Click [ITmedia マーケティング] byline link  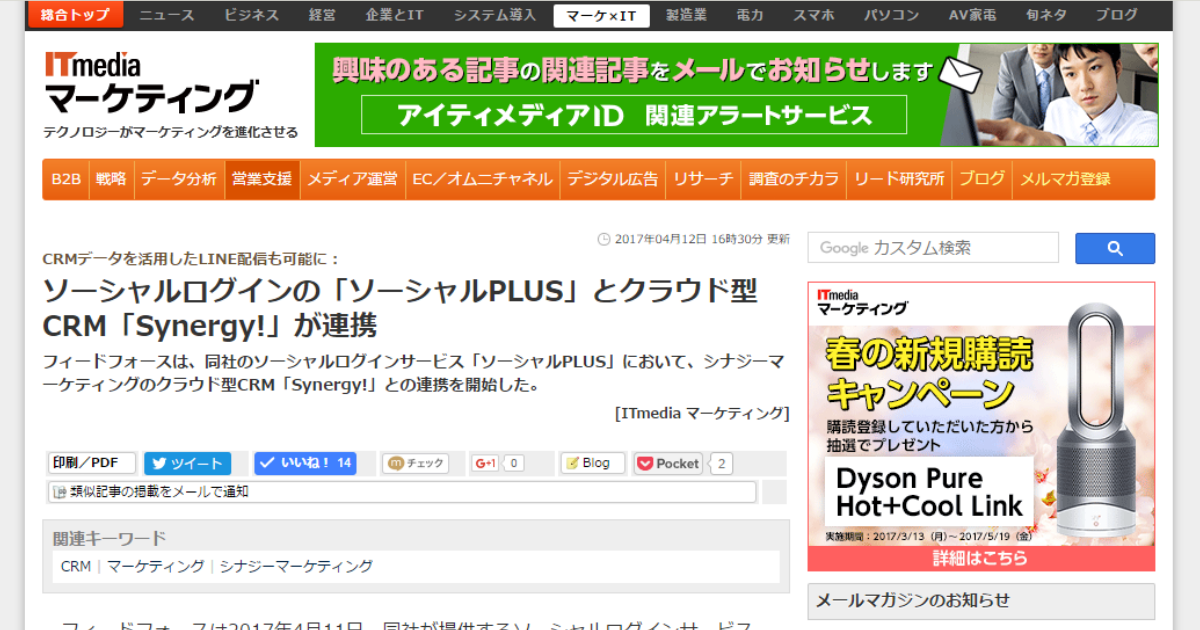click(702, 413)
